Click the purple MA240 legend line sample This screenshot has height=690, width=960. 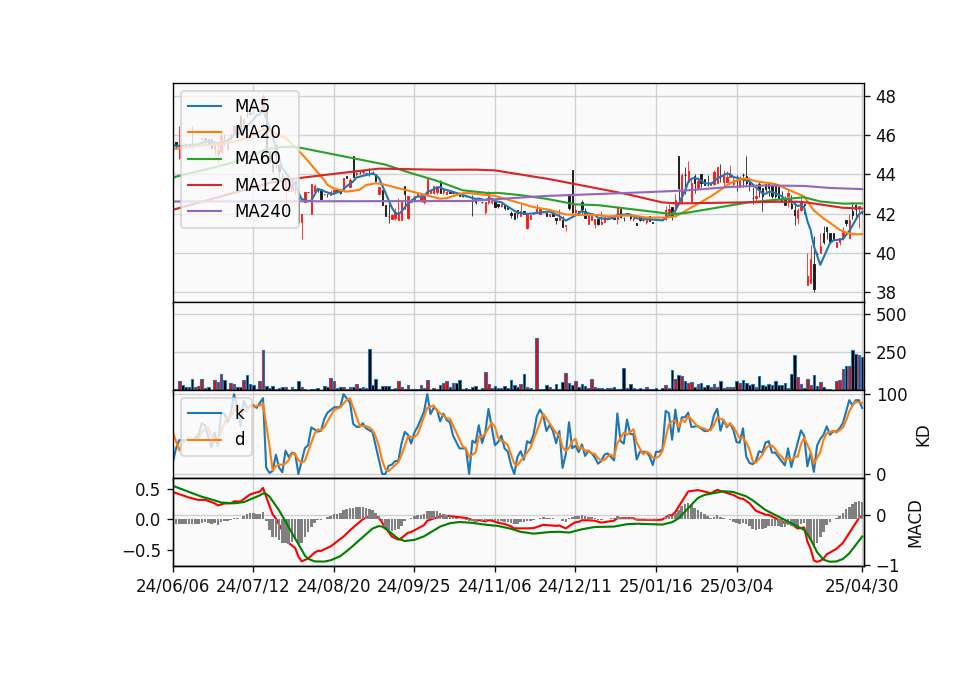(204, 211)
